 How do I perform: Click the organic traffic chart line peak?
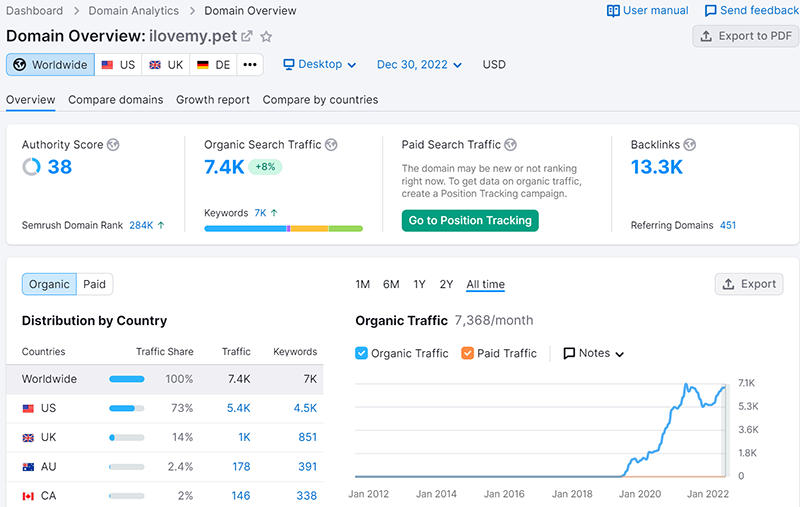[687, 385]
